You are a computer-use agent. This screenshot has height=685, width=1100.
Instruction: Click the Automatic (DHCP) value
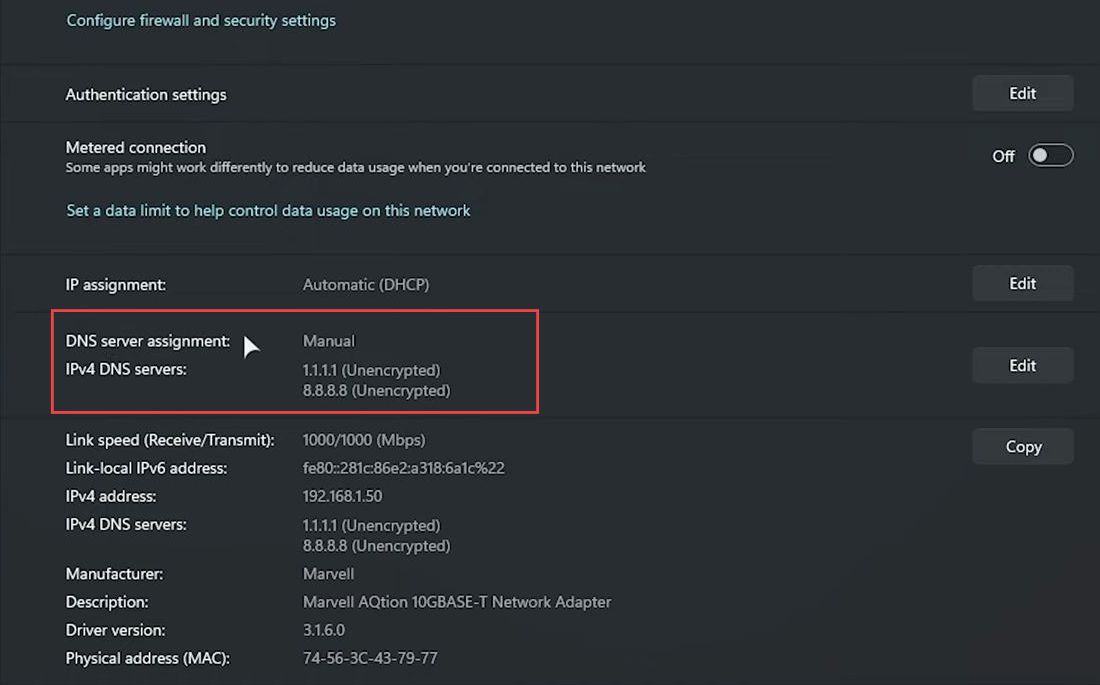[x=365, y=285]
